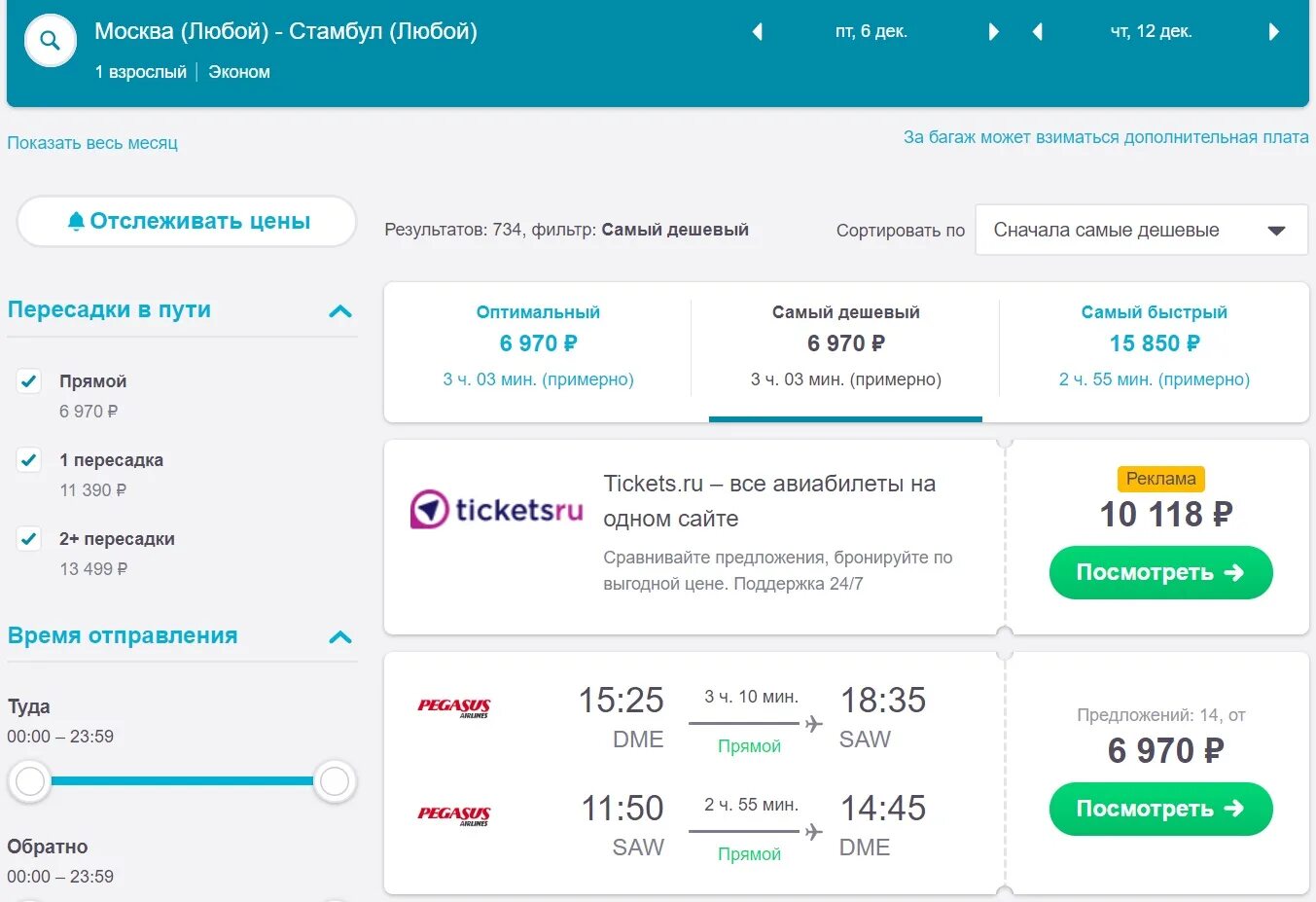Toggle the 2+ пересадки checkbox

pyautogui.click(x=29, y=538)
